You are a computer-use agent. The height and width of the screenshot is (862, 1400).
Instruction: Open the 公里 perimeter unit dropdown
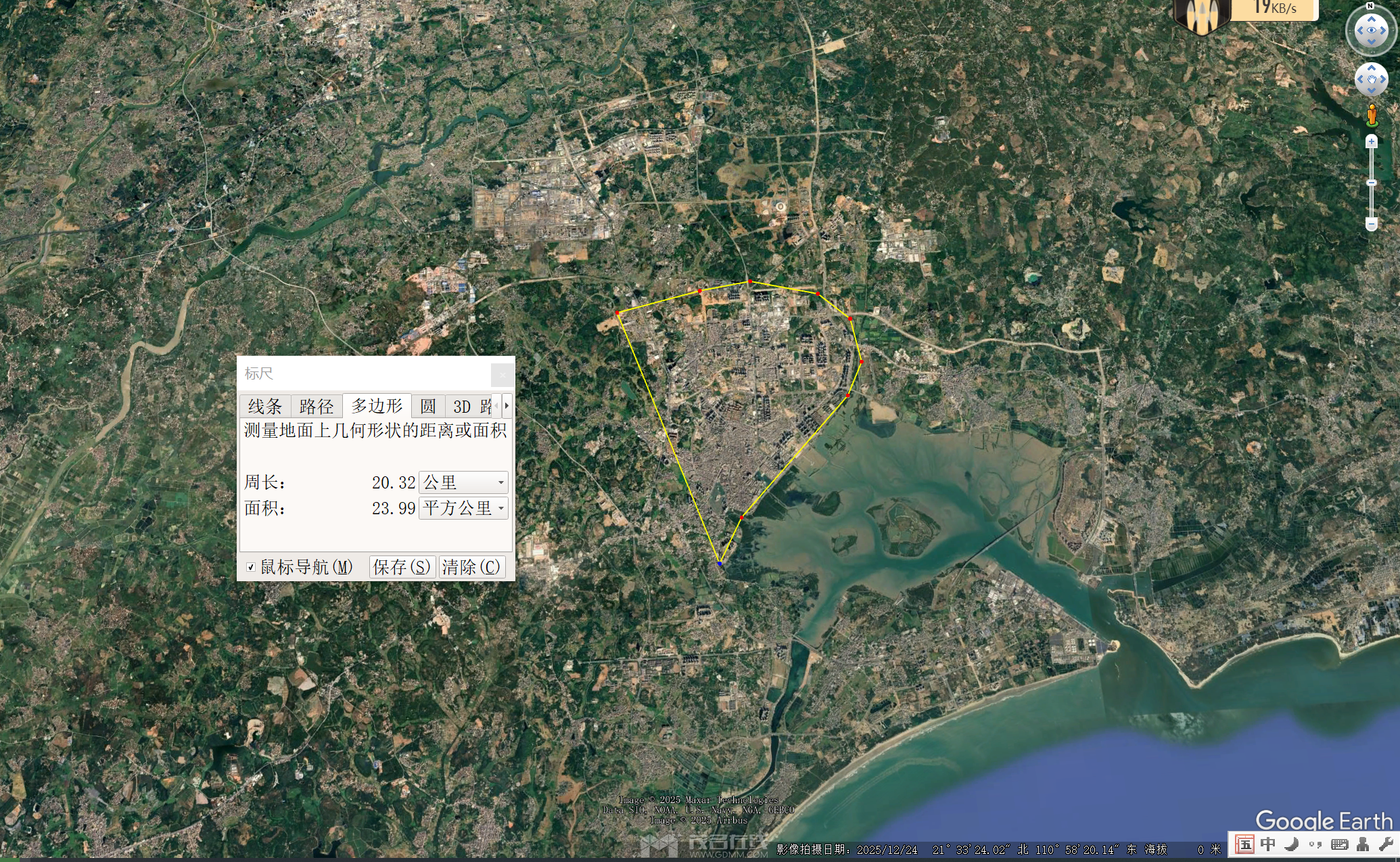463,482
